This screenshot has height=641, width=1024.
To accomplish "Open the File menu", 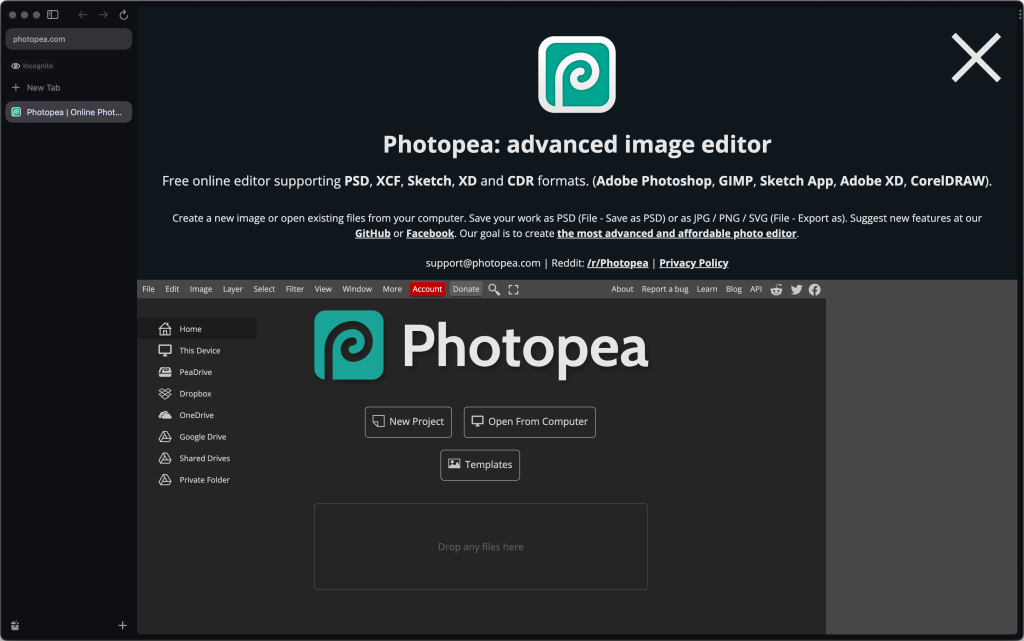I will click(148, 289).
